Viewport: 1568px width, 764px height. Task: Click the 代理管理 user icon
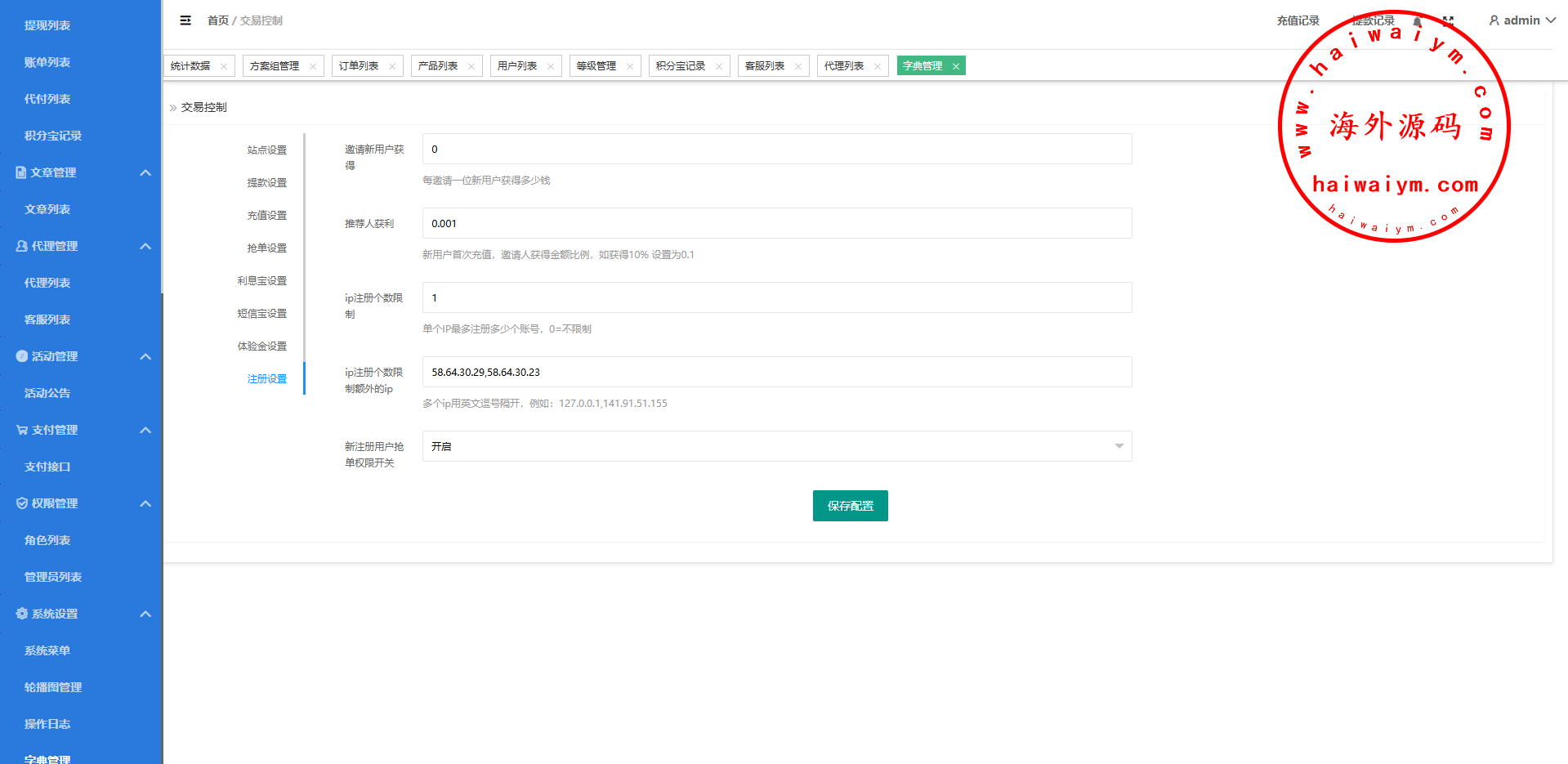tap(22, 246)
